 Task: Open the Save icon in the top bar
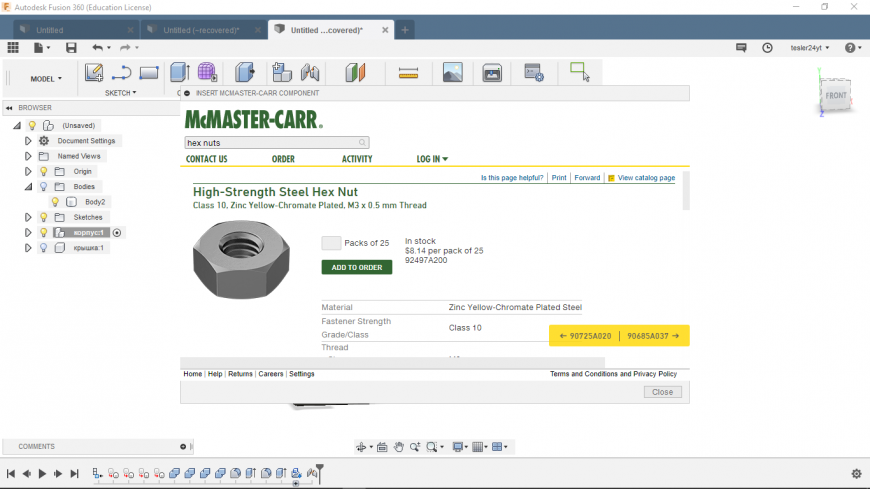[x=71, y=47]
